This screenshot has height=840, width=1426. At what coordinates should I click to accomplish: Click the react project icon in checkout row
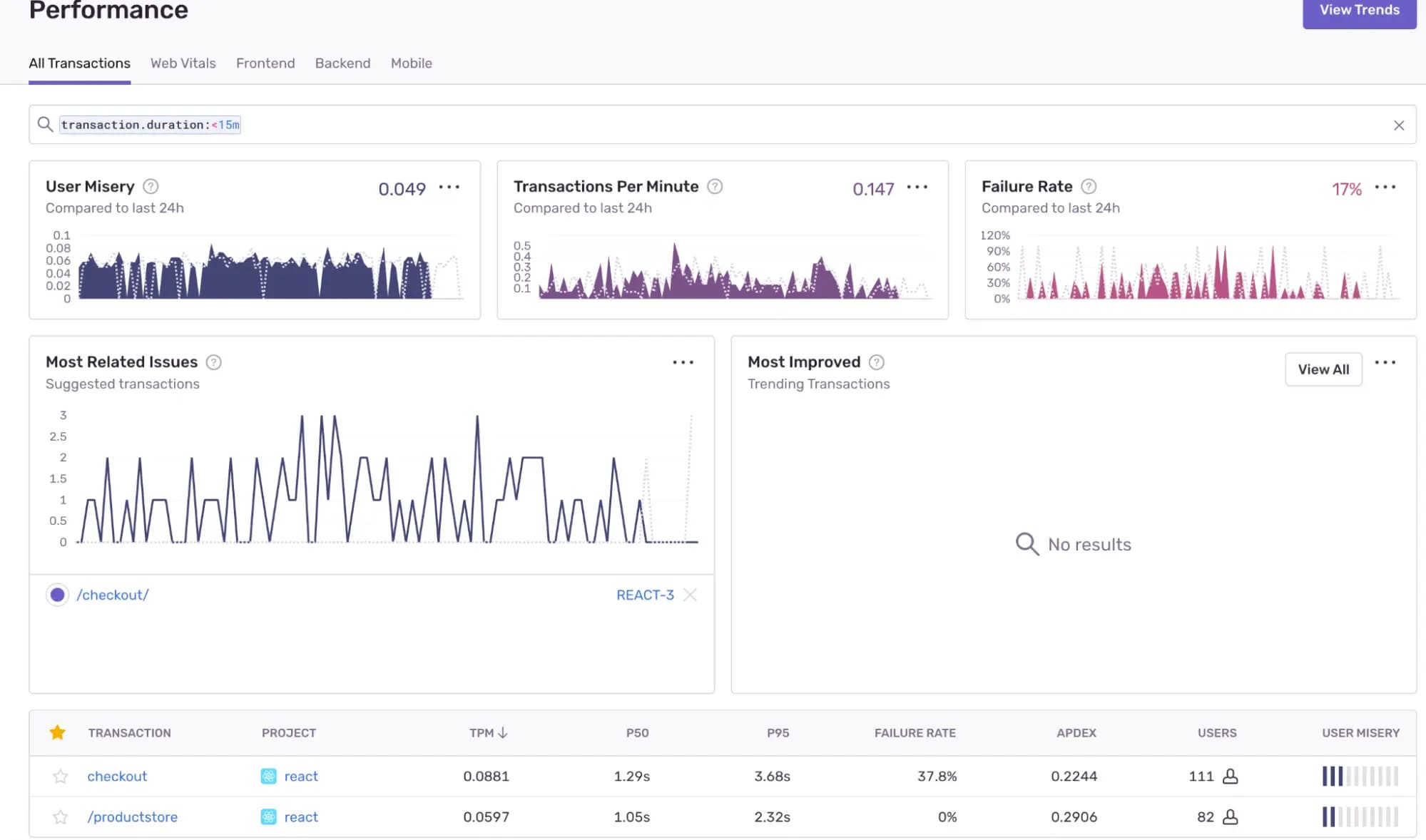click(x=268, y=776)
